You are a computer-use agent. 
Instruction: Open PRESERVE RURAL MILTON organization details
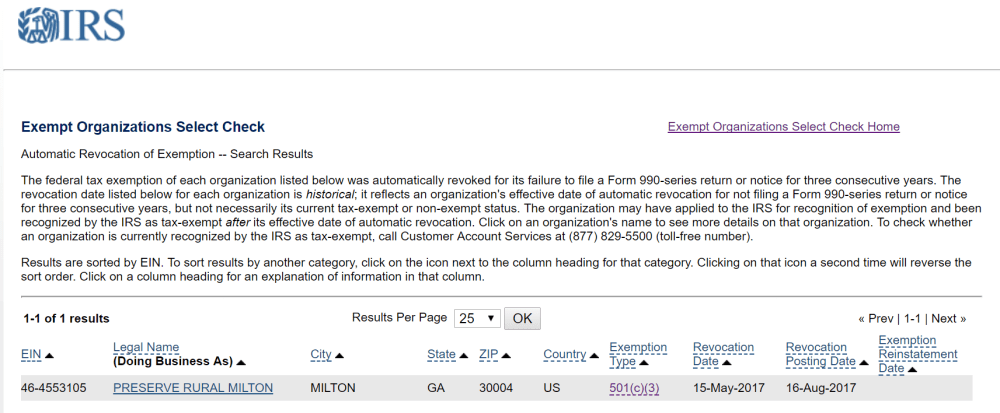pos(193,388)
